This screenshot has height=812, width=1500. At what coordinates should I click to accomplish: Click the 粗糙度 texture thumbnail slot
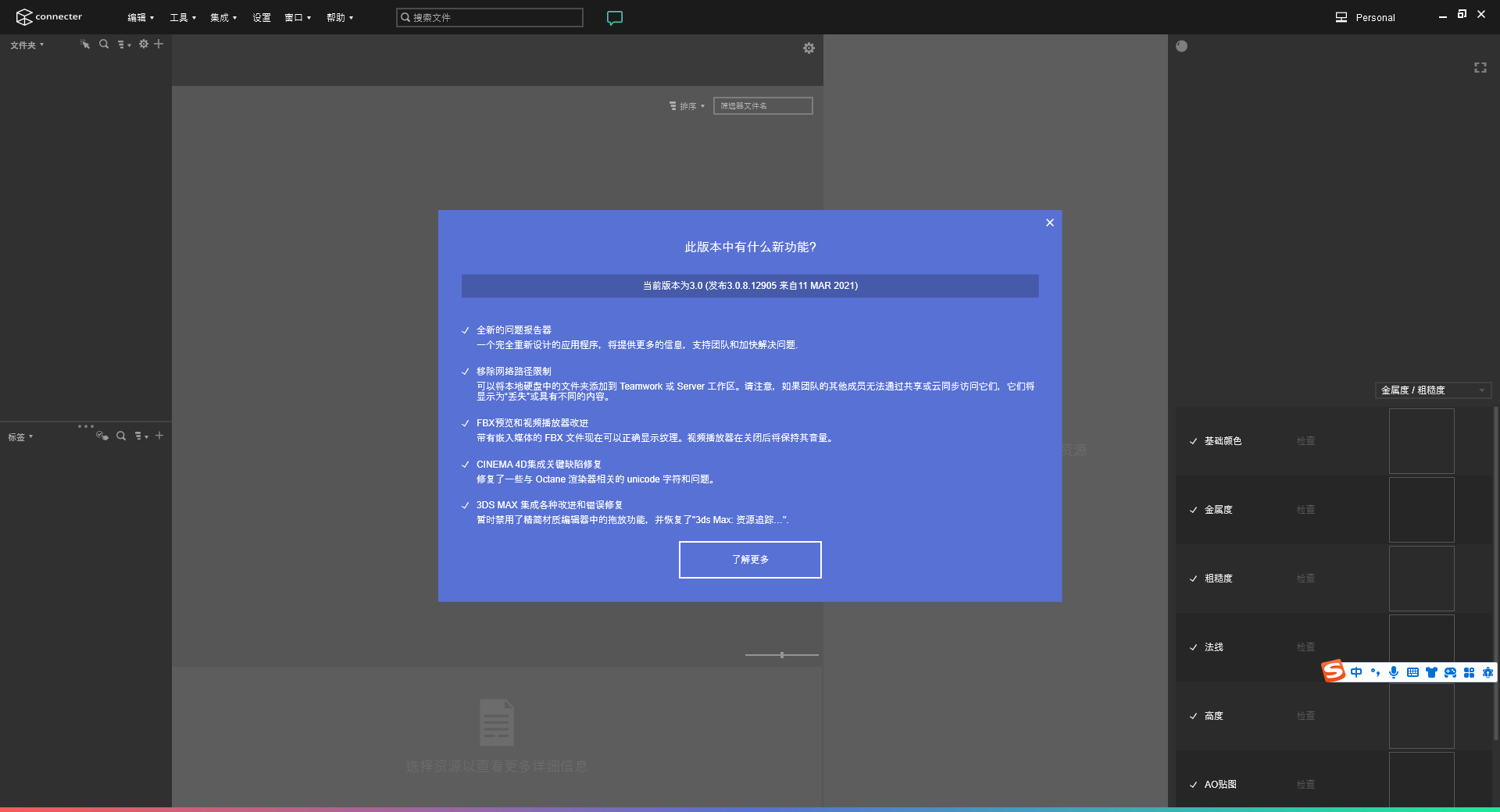click(x=1422, y=579)
